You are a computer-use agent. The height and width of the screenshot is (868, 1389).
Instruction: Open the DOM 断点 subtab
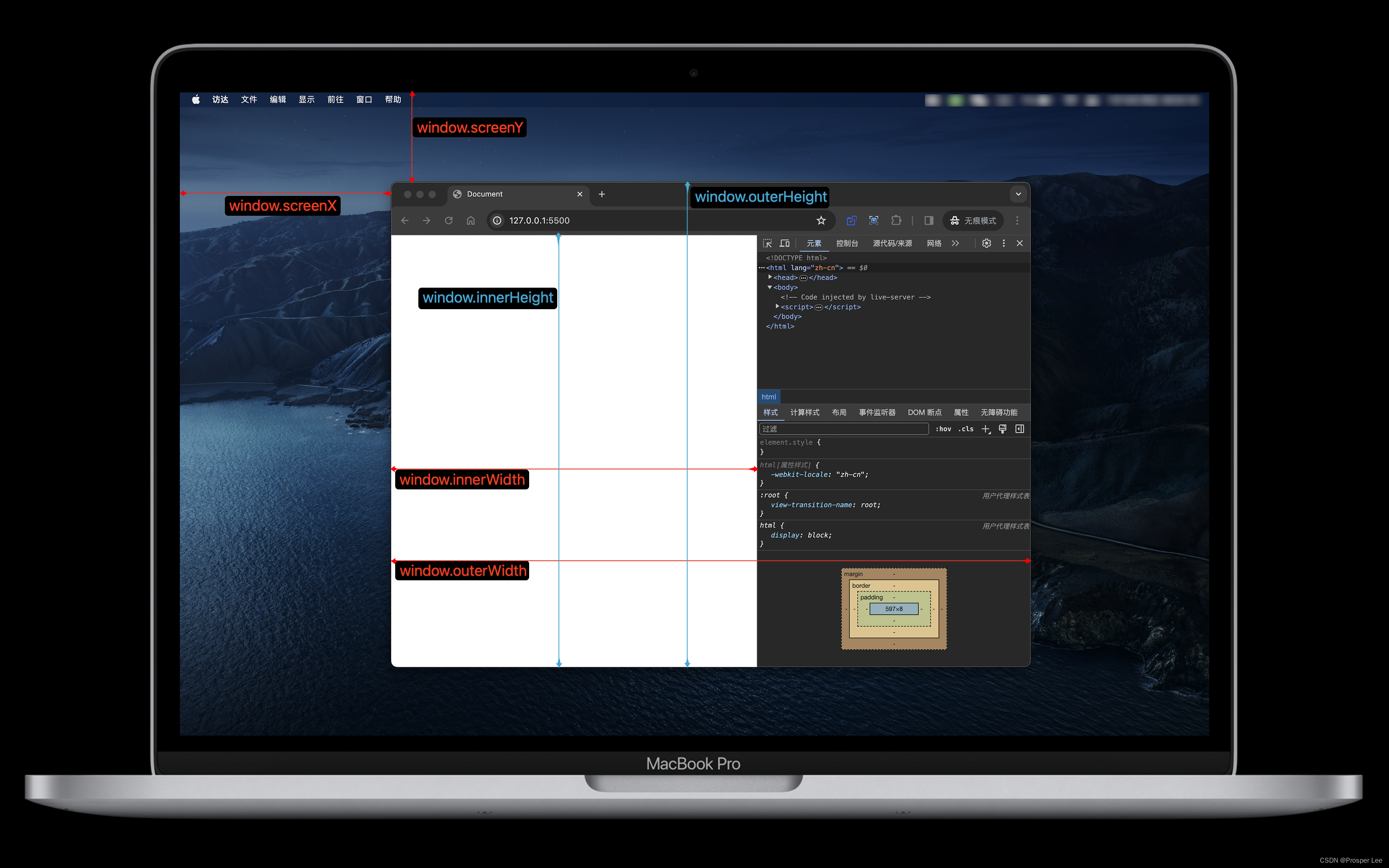925,412
